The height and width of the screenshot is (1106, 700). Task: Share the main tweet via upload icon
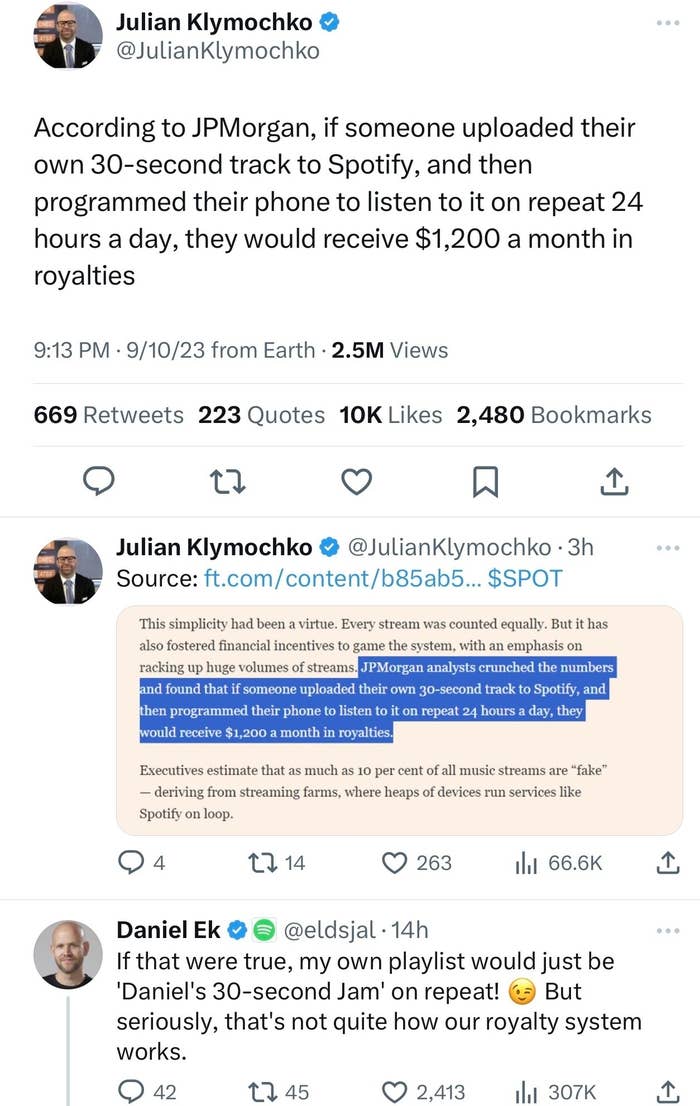point(614,481)
